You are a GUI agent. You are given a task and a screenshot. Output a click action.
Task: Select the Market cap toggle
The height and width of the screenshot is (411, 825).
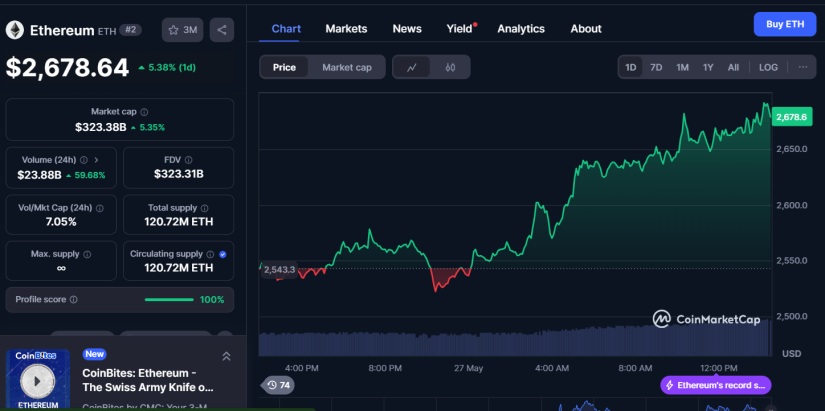(347, 67)
